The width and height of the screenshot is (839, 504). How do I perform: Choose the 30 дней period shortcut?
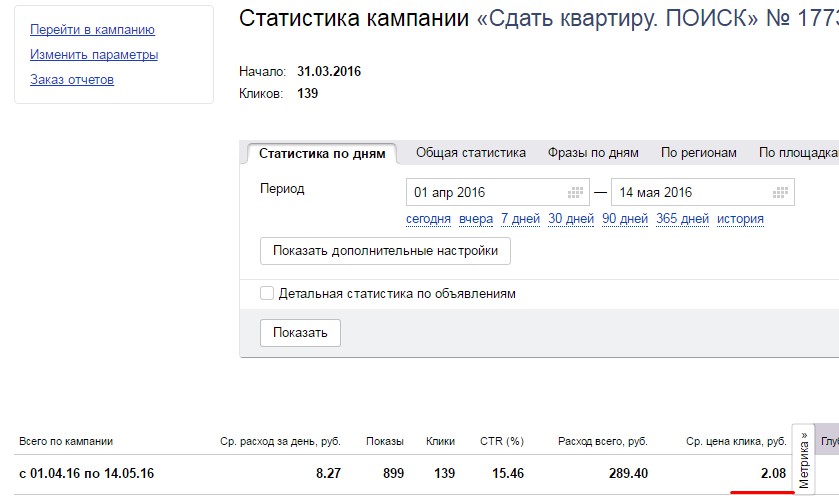(x=571, y=219)
